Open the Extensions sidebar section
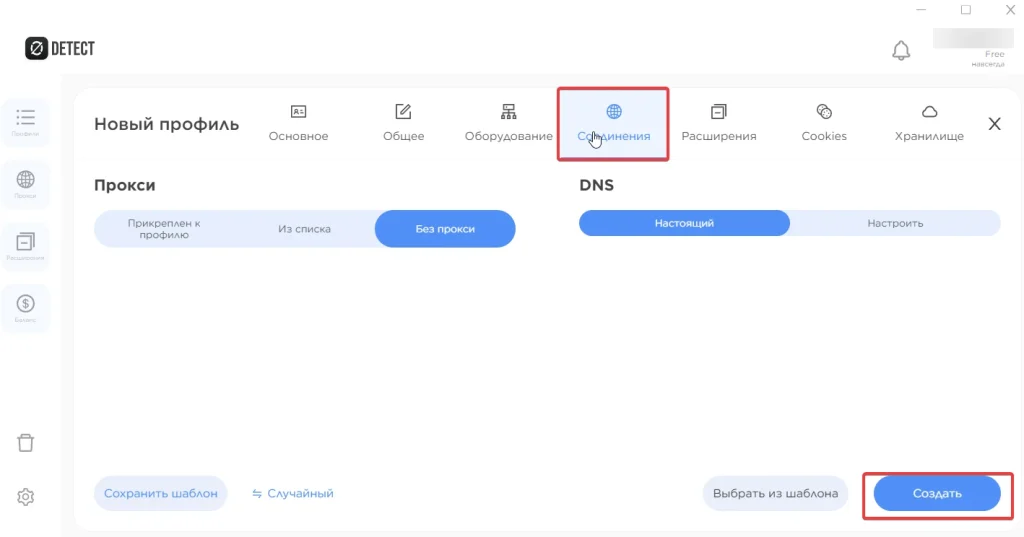Screen dimensions: 1024x537 tap(25, 246)
